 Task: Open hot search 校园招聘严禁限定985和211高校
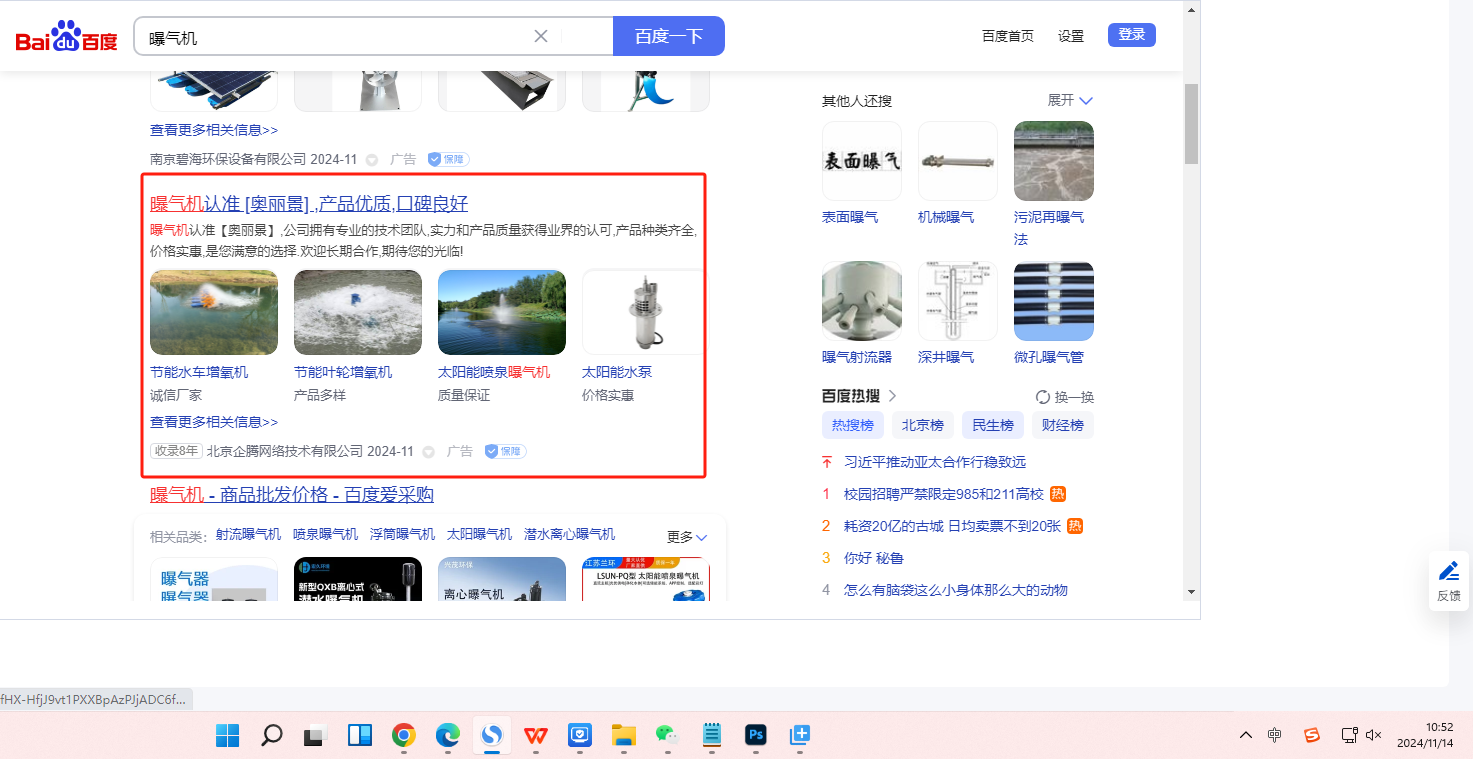(944, 494)
